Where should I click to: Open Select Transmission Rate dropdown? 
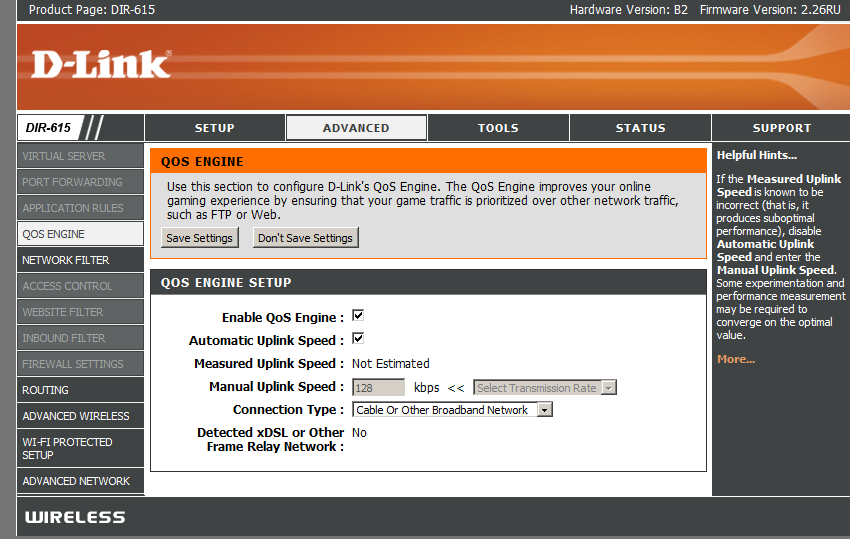[x=545, y=388]
